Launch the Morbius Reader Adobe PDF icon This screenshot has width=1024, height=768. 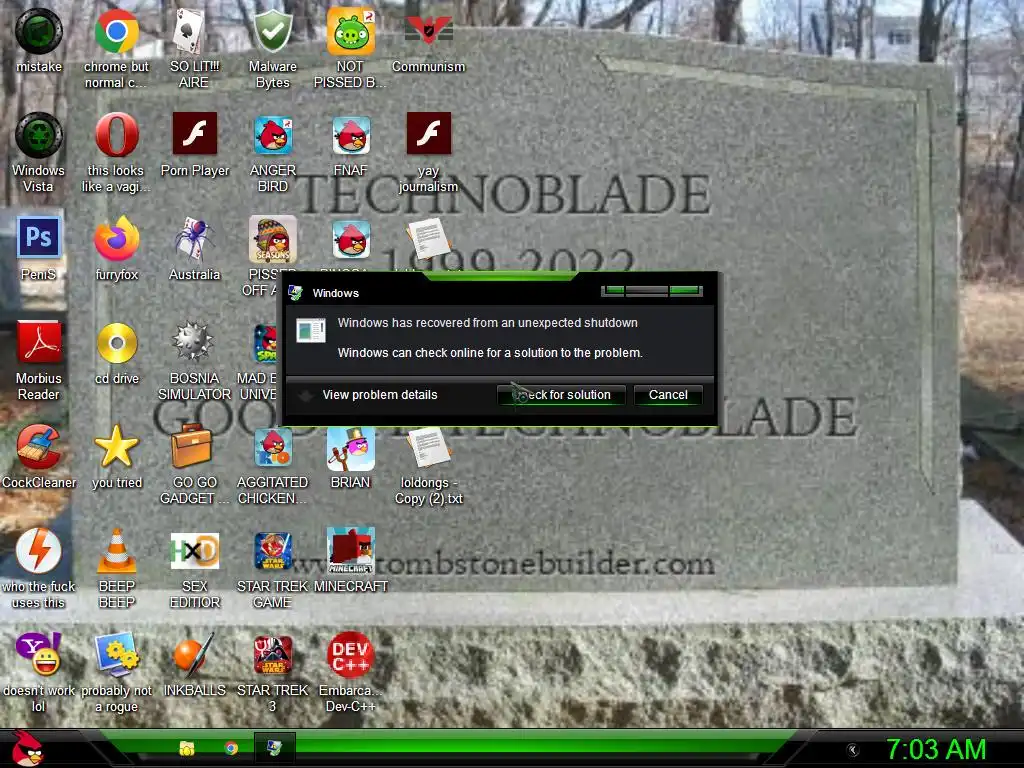39,342
